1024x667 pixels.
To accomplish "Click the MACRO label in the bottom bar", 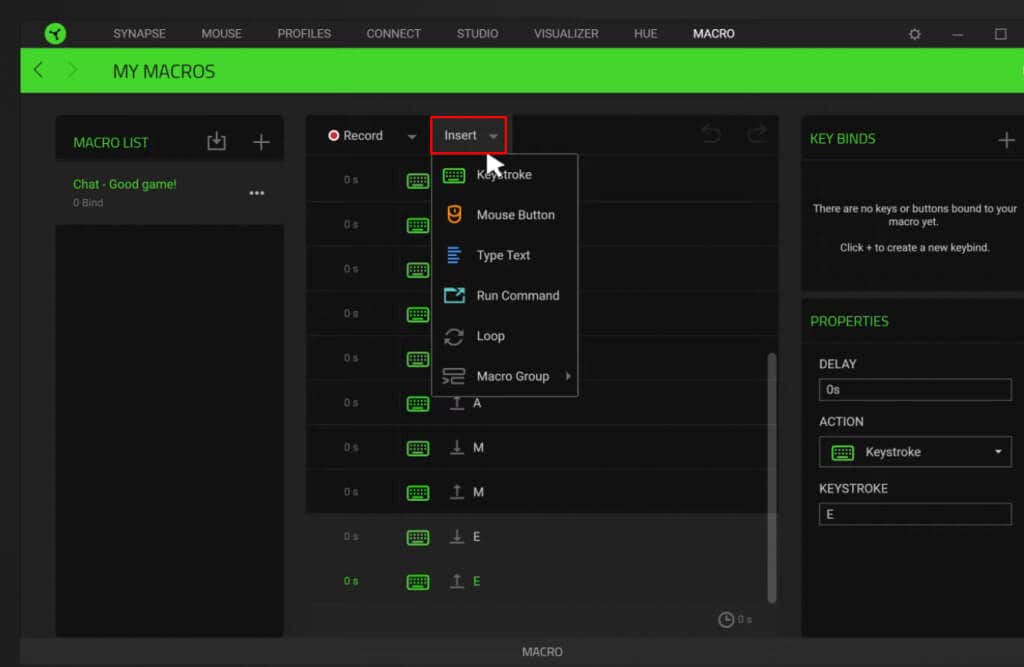I will coord(542,652).
